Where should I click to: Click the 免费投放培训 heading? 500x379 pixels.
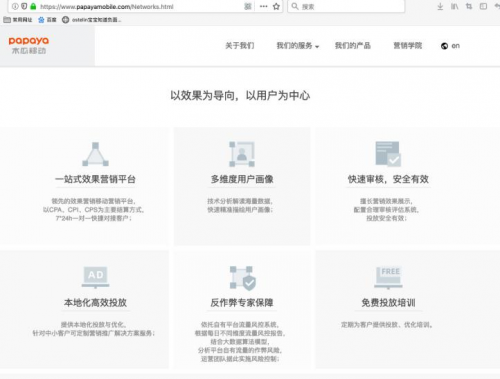pyautogui.click(x=388, y=303)
